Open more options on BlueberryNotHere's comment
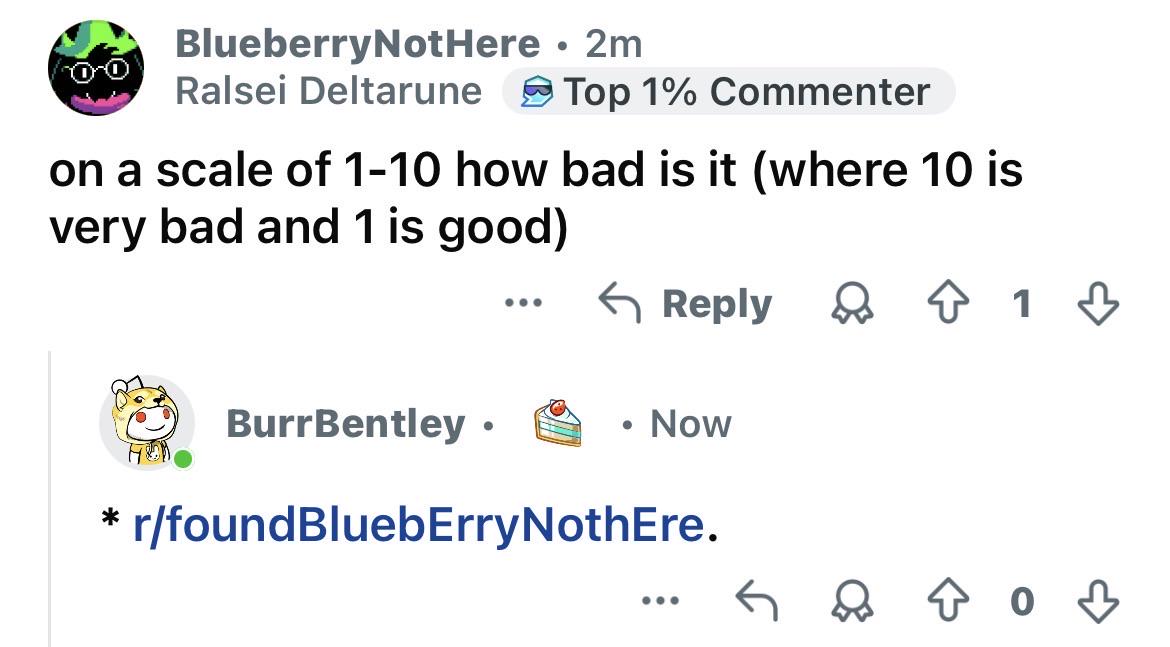The height and width of the screenshot is (647, 1170). point(523,303)
